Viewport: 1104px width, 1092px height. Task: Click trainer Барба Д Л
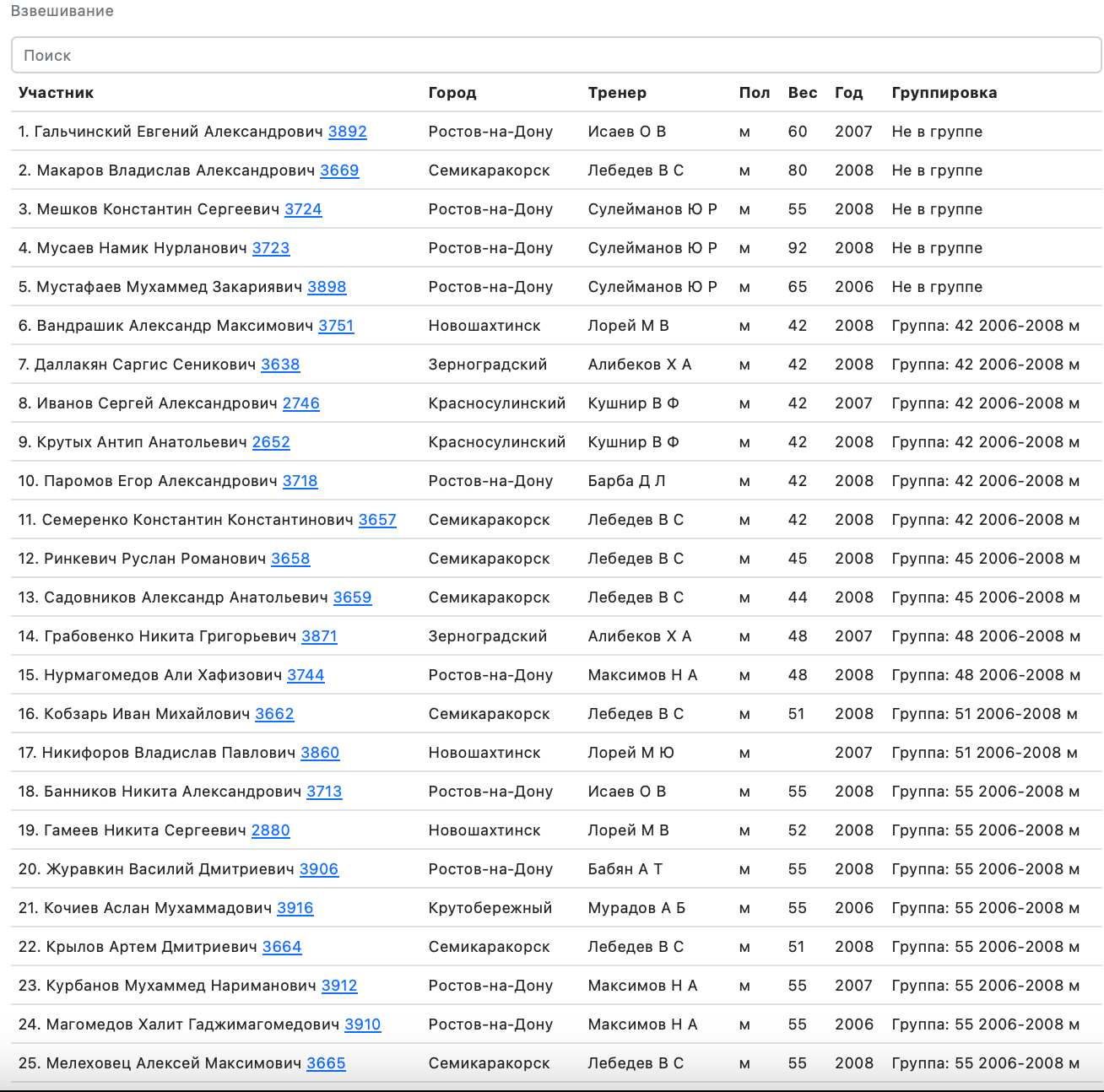tap(626, 481)
